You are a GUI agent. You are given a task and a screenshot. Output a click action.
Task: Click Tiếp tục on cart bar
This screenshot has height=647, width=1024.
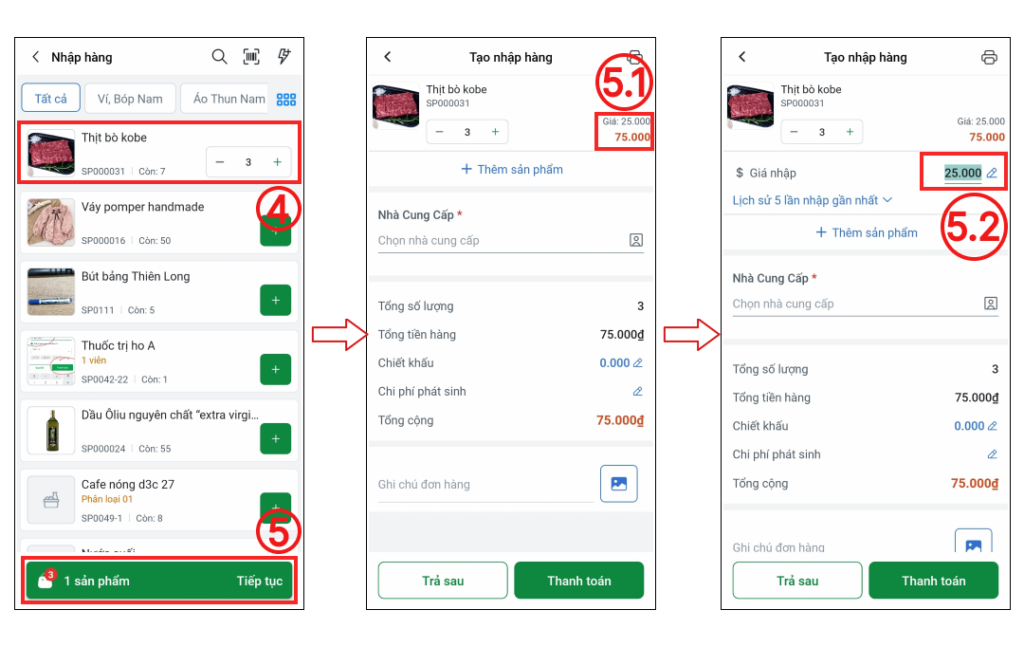[259, 581]
